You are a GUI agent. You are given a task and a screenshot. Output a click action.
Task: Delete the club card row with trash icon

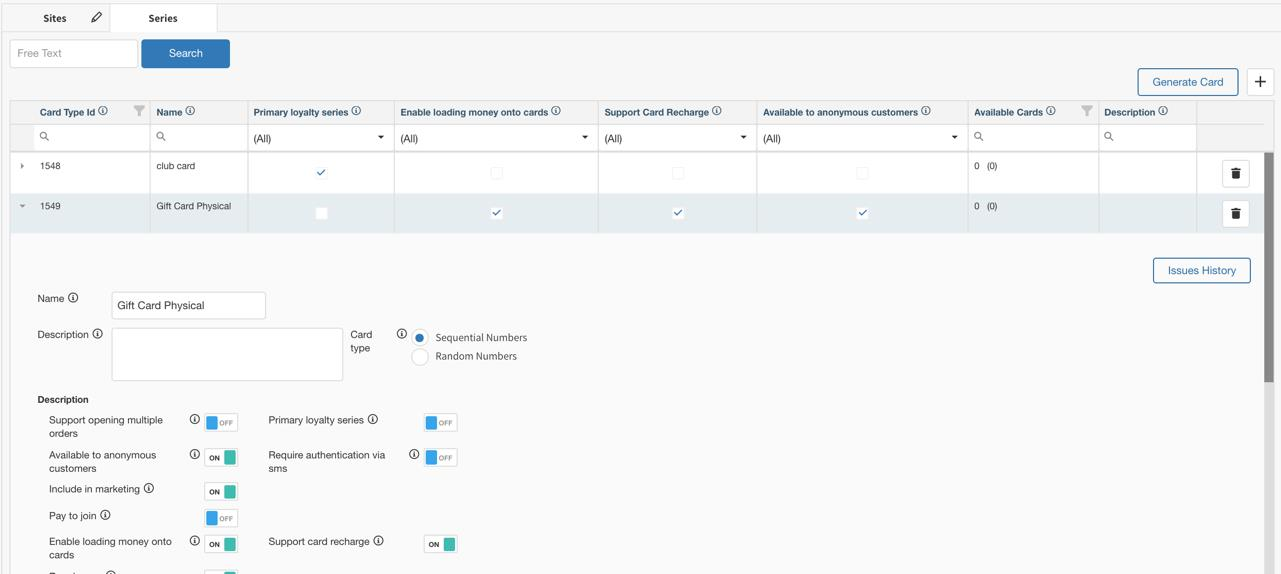click(1235, 173)
